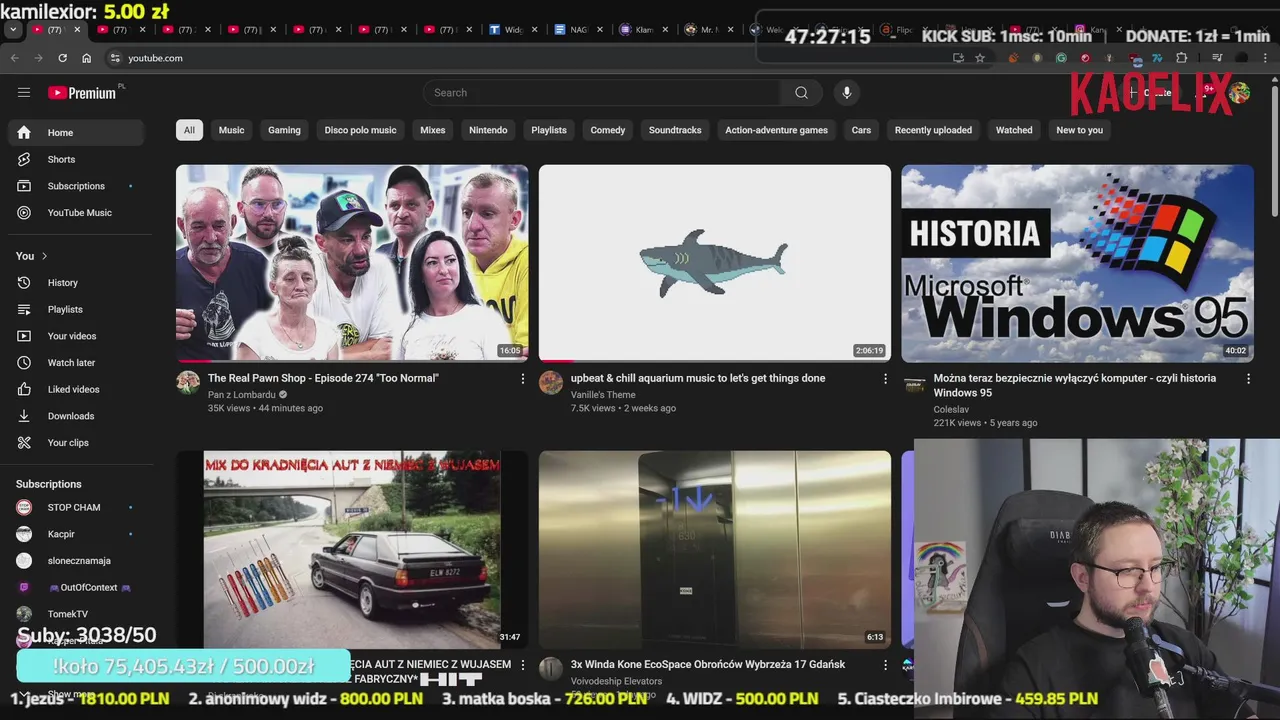View site information icon in address bar

115,58
